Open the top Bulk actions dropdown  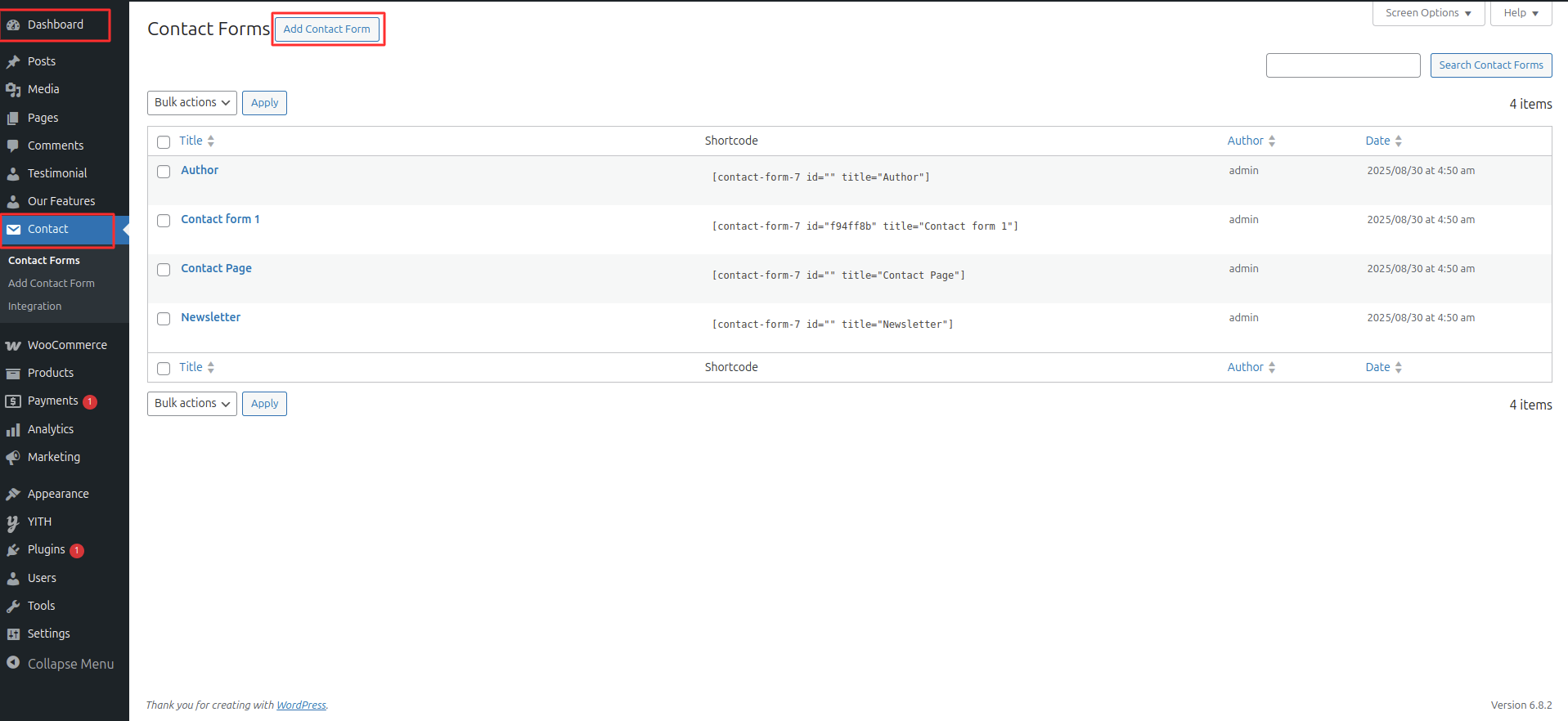tap(192, 102)
